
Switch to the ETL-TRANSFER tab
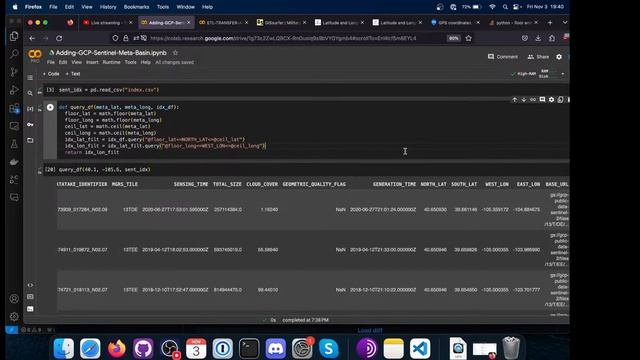point(223,22)
